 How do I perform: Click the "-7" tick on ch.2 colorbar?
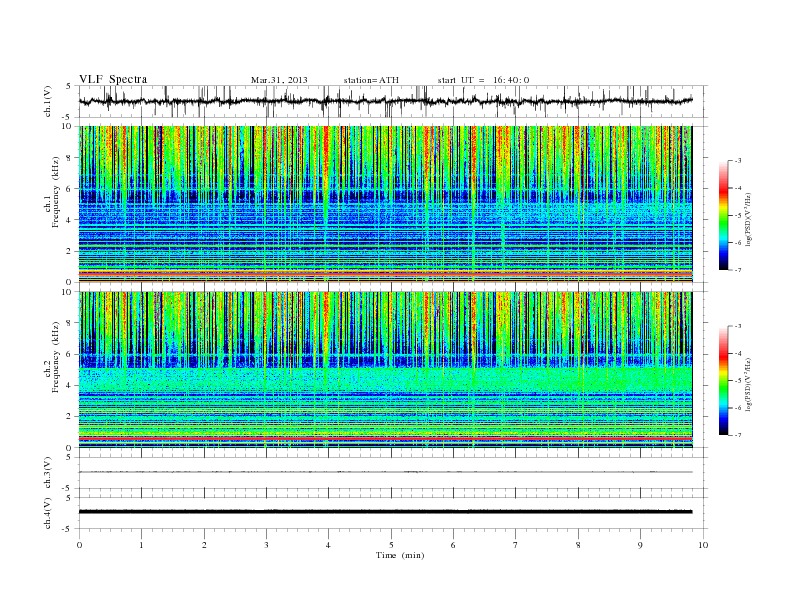(738, 435)
